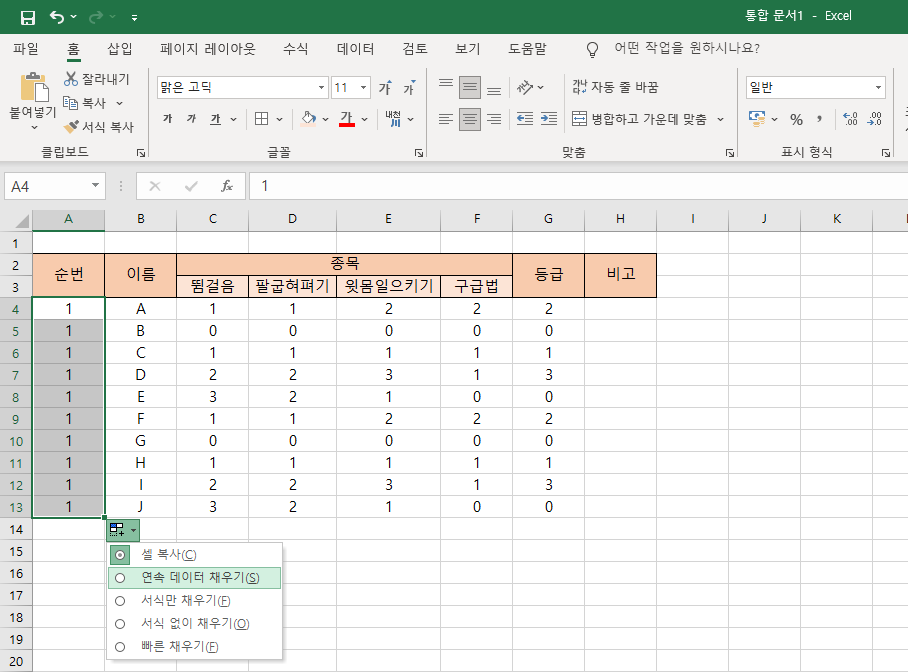
Task: Apply red font color
Action: pos(346,119)
